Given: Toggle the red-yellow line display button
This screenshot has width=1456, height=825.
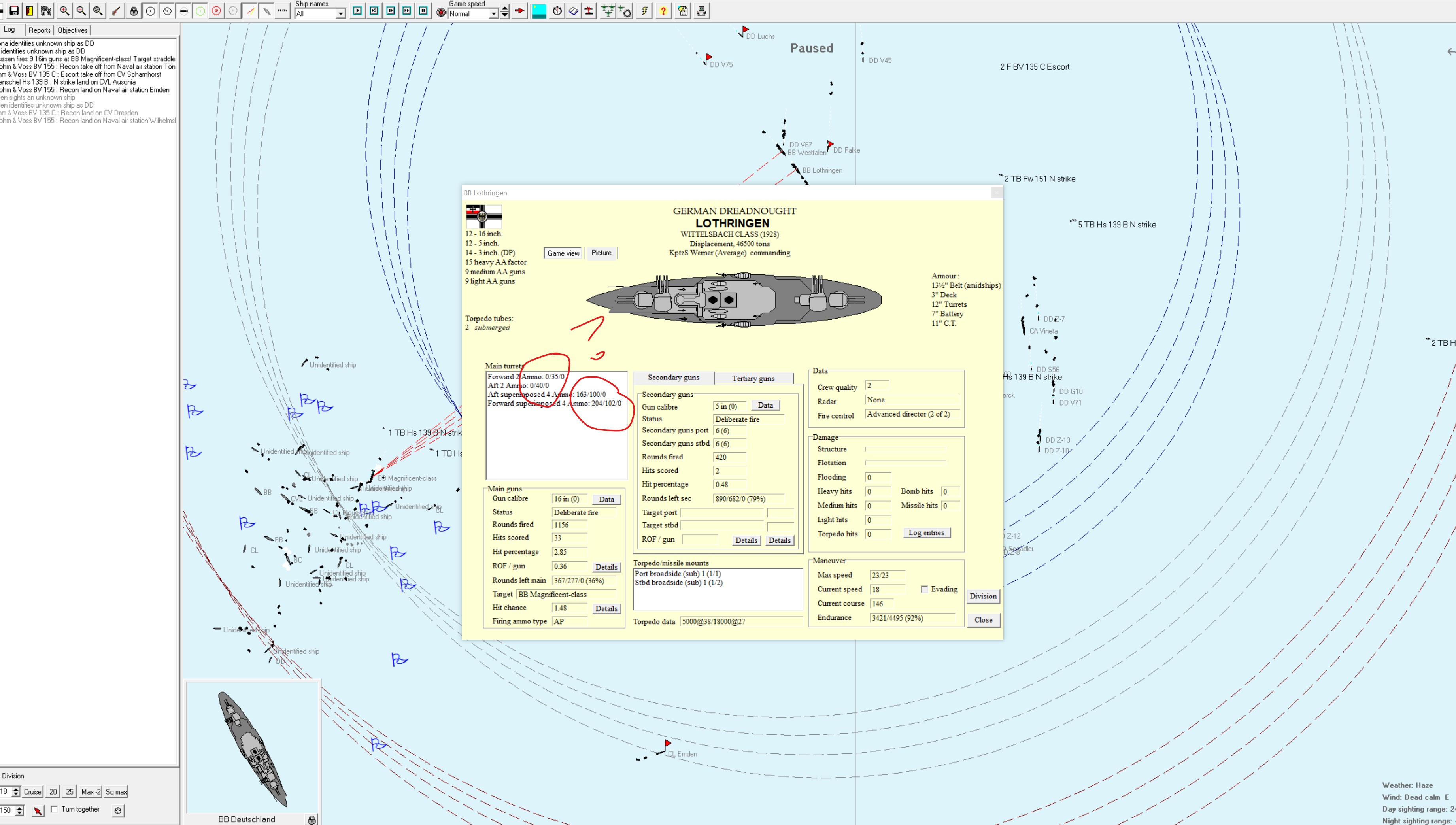Looking at the screenshot, I should click(x=250, y=11).
